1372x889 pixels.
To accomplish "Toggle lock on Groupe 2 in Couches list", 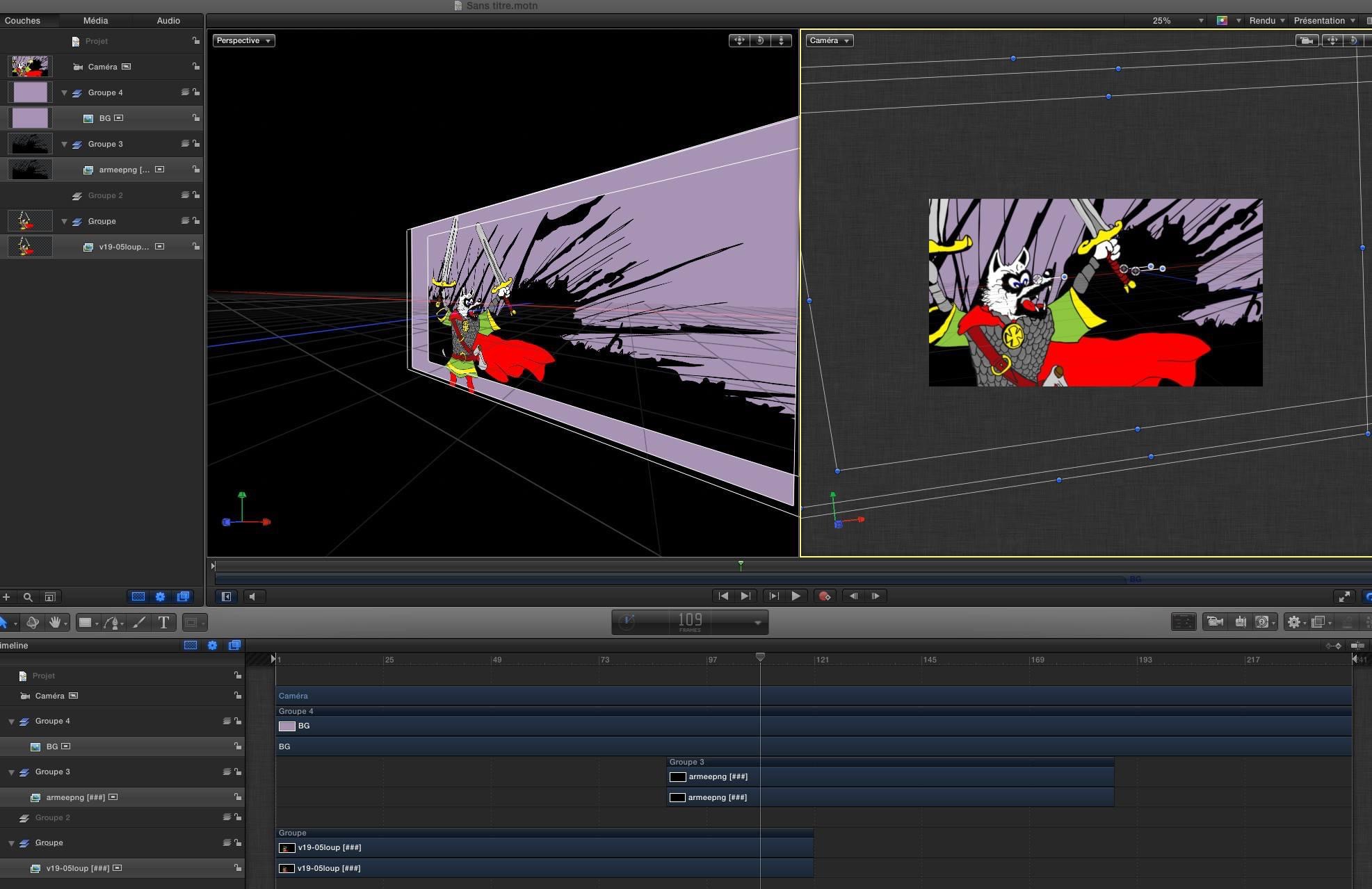I will (x=196, y=195).
